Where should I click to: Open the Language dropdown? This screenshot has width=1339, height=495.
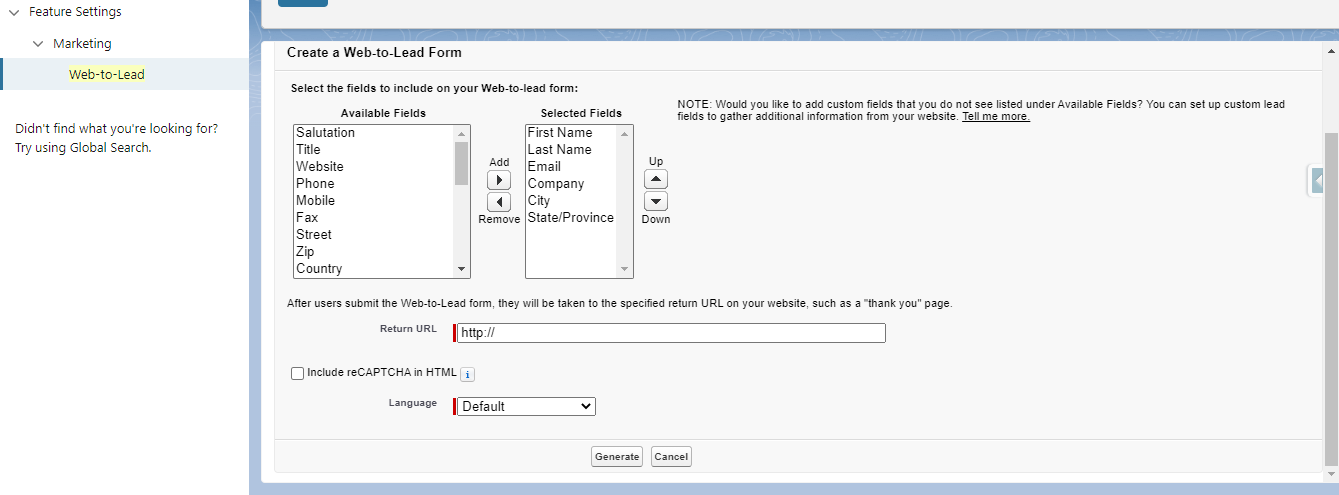point(526,406)
